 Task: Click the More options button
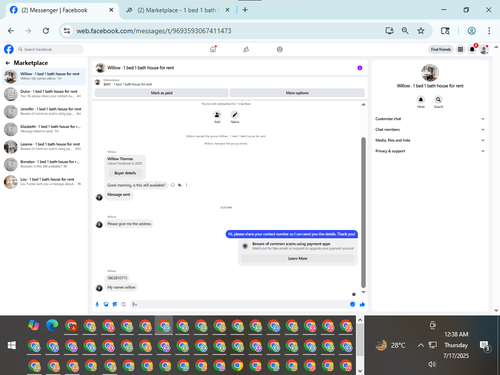pos(297,93)
